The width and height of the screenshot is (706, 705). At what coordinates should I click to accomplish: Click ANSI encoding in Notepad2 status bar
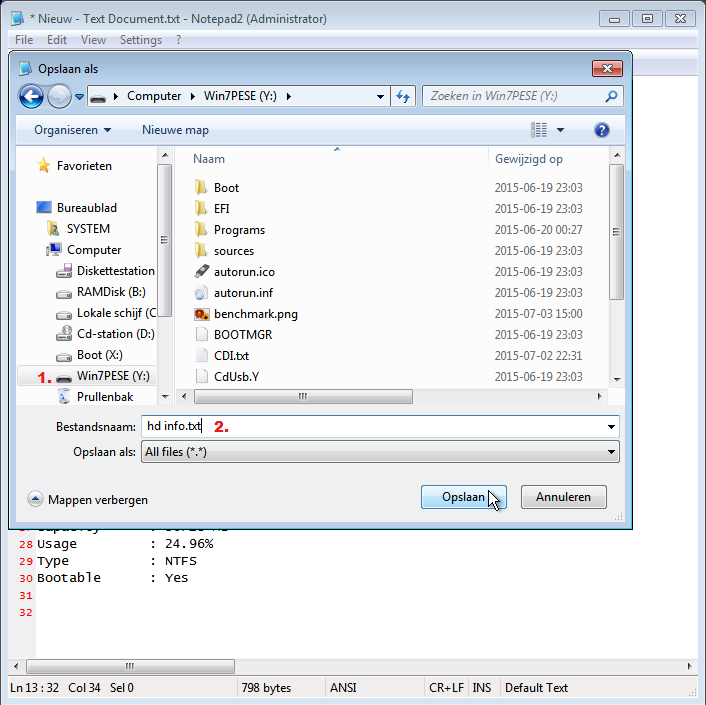(x=343, y=687)
